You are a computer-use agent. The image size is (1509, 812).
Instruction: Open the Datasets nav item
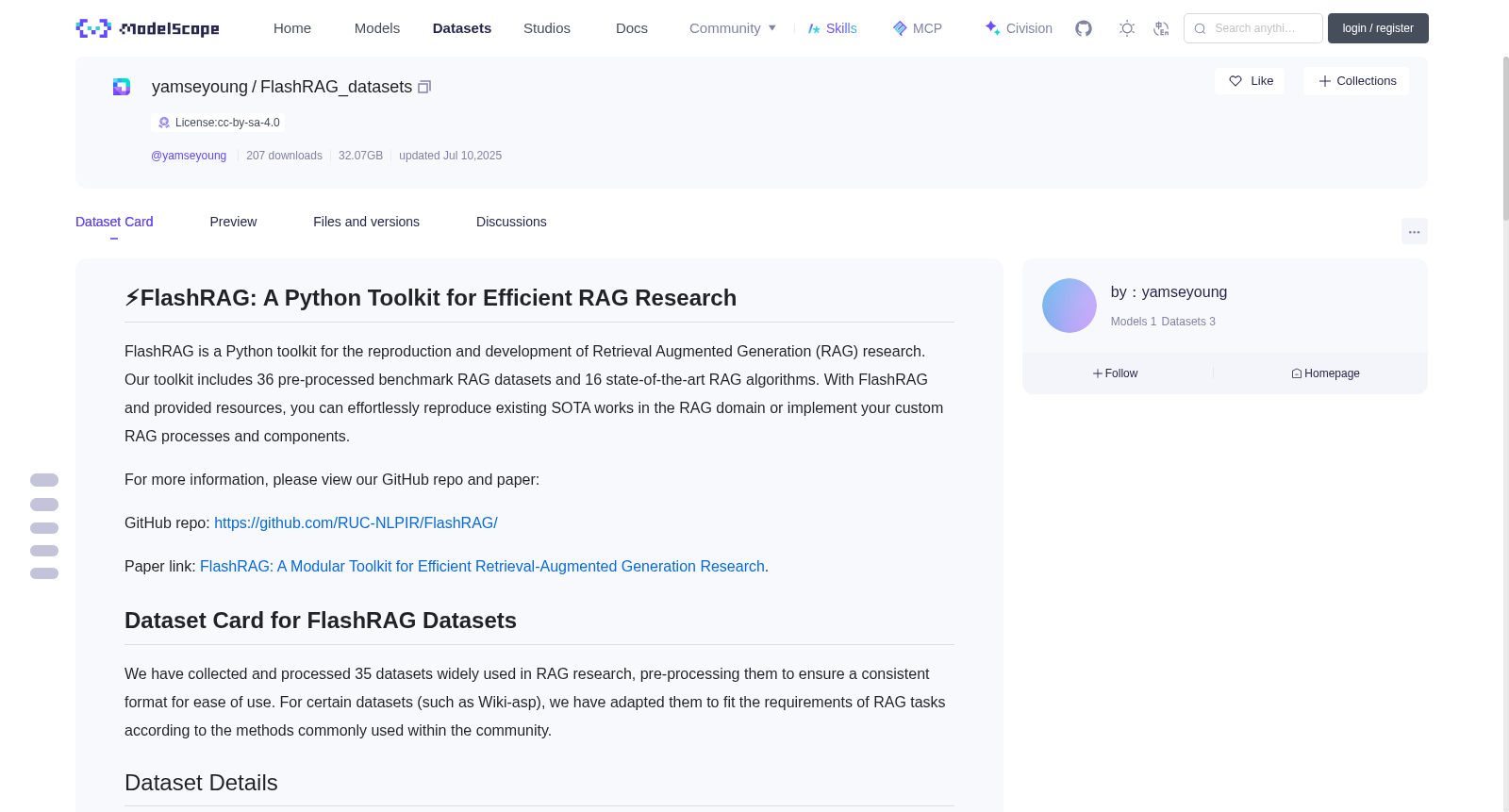462,28
